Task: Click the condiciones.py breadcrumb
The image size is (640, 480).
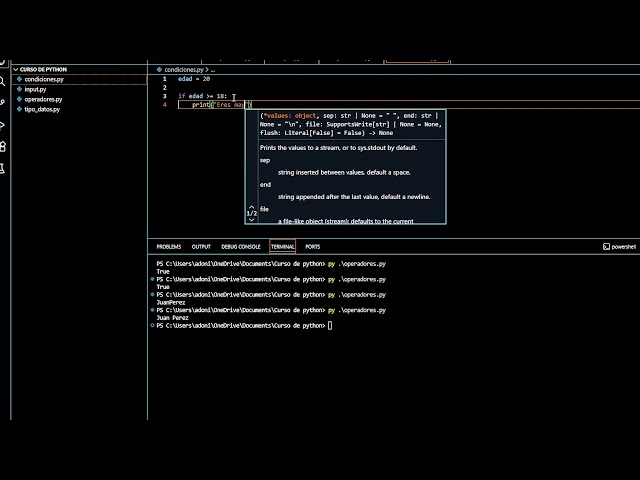Action: tap(184, 70)
